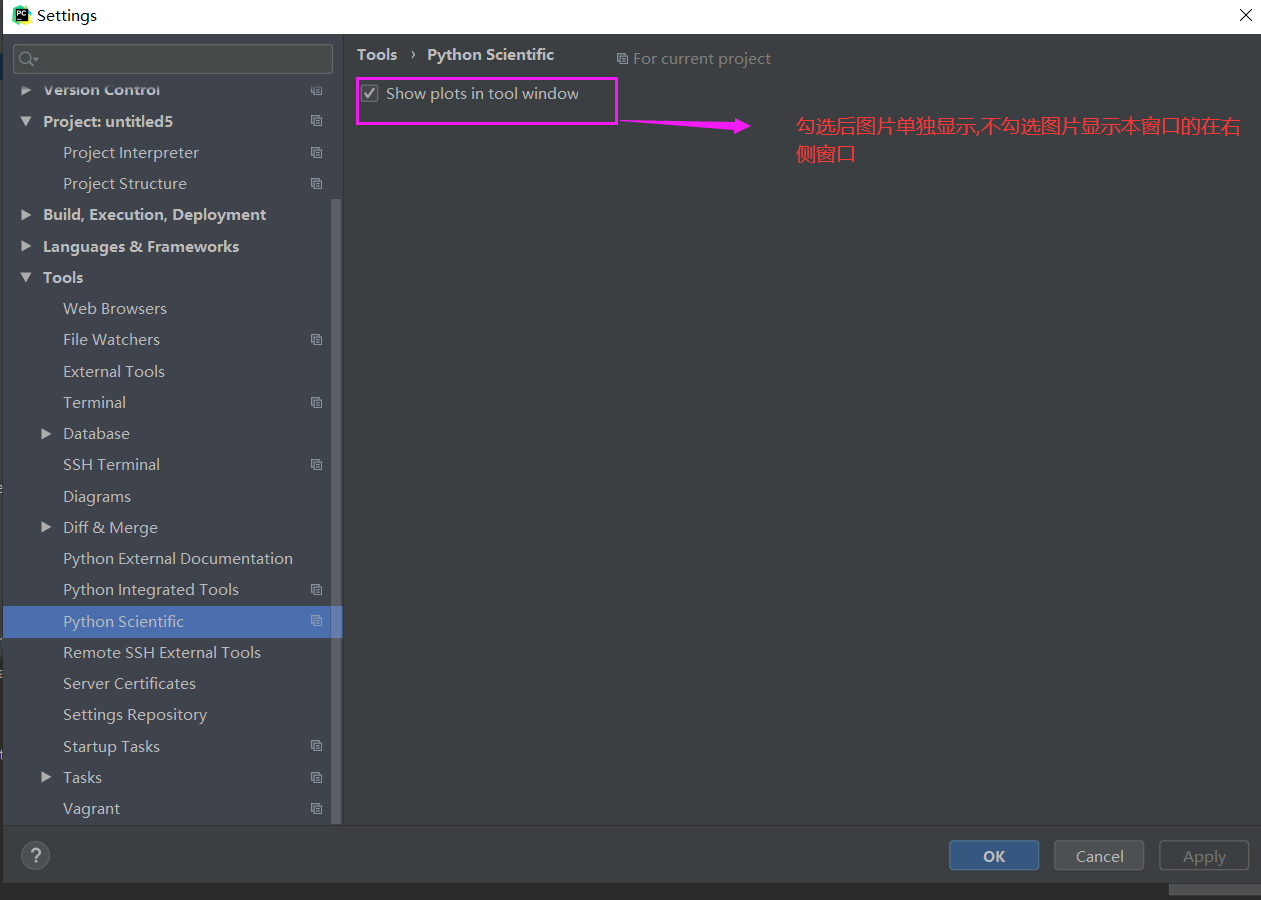Viewport: 1261px width, 900px height.
Task: Click the help question mark icon
Action: click(x=35, y=855)
